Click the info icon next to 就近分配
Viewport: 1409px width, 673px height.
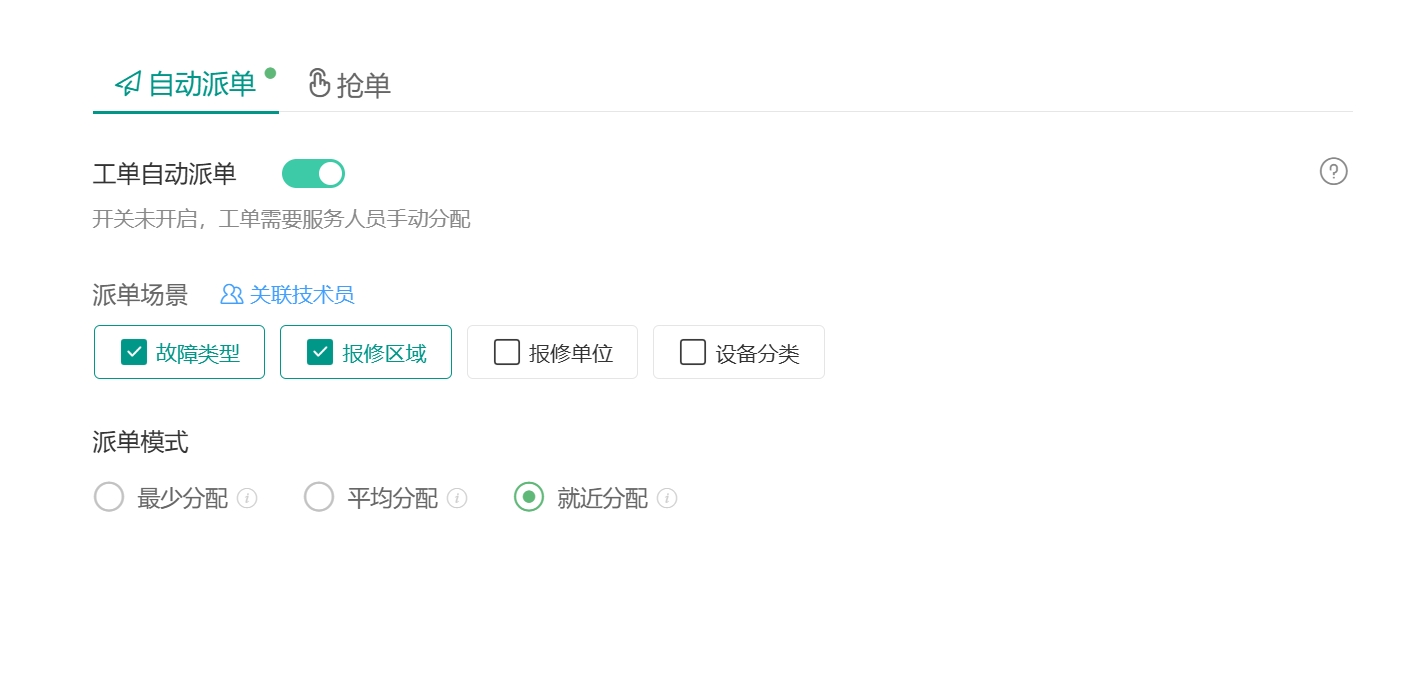(667, 498)
